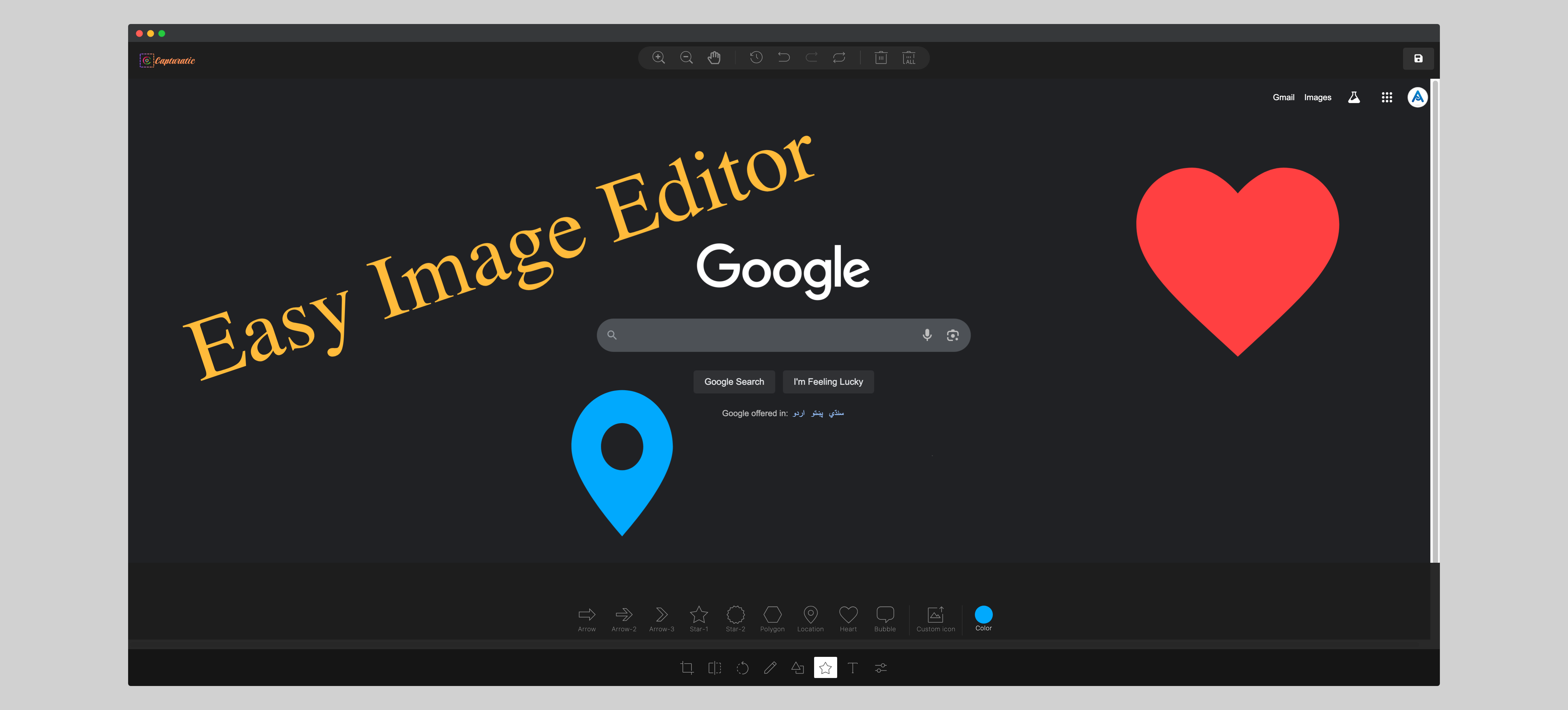Open the Google account avatar

tap(1418, 97)
